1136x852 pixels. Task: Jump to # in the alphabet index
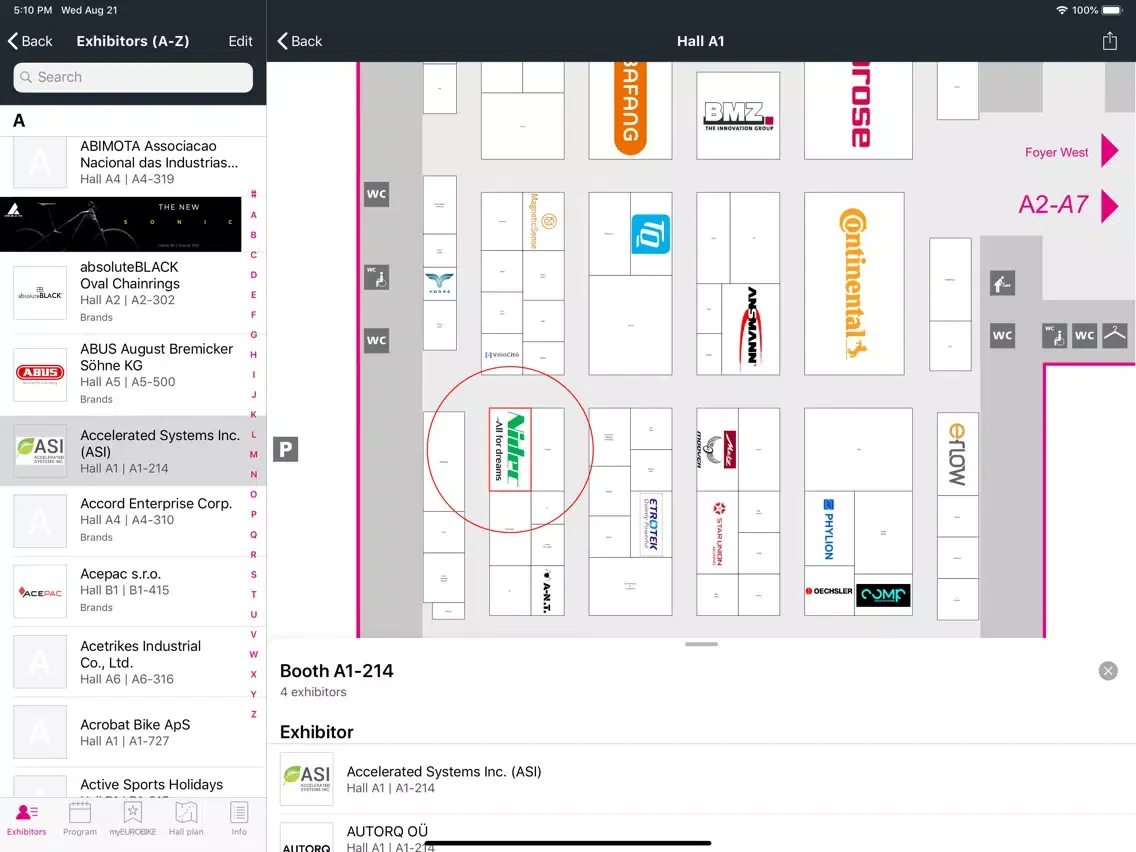[x=254, y=194]
